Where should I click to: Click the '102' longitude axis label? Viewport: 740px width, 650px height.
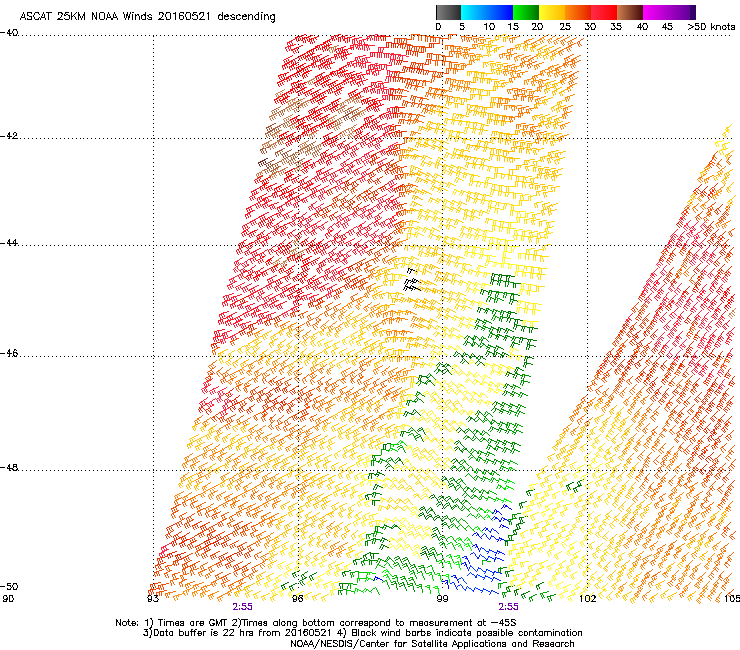click(588, 599)
